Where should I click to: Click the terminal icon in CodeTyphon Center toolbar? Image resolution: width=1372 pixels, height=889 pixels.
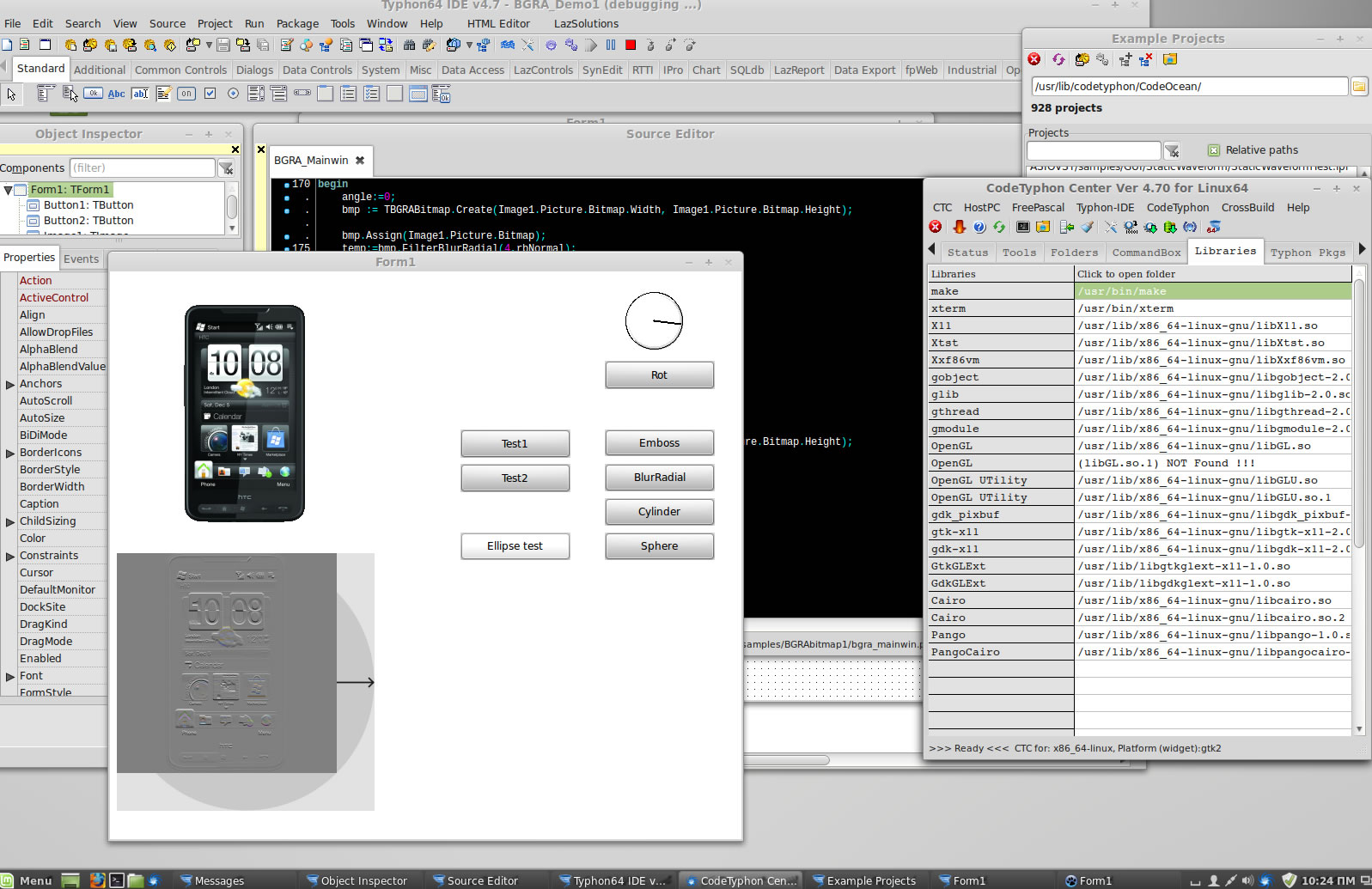(x=1023, y=227)
